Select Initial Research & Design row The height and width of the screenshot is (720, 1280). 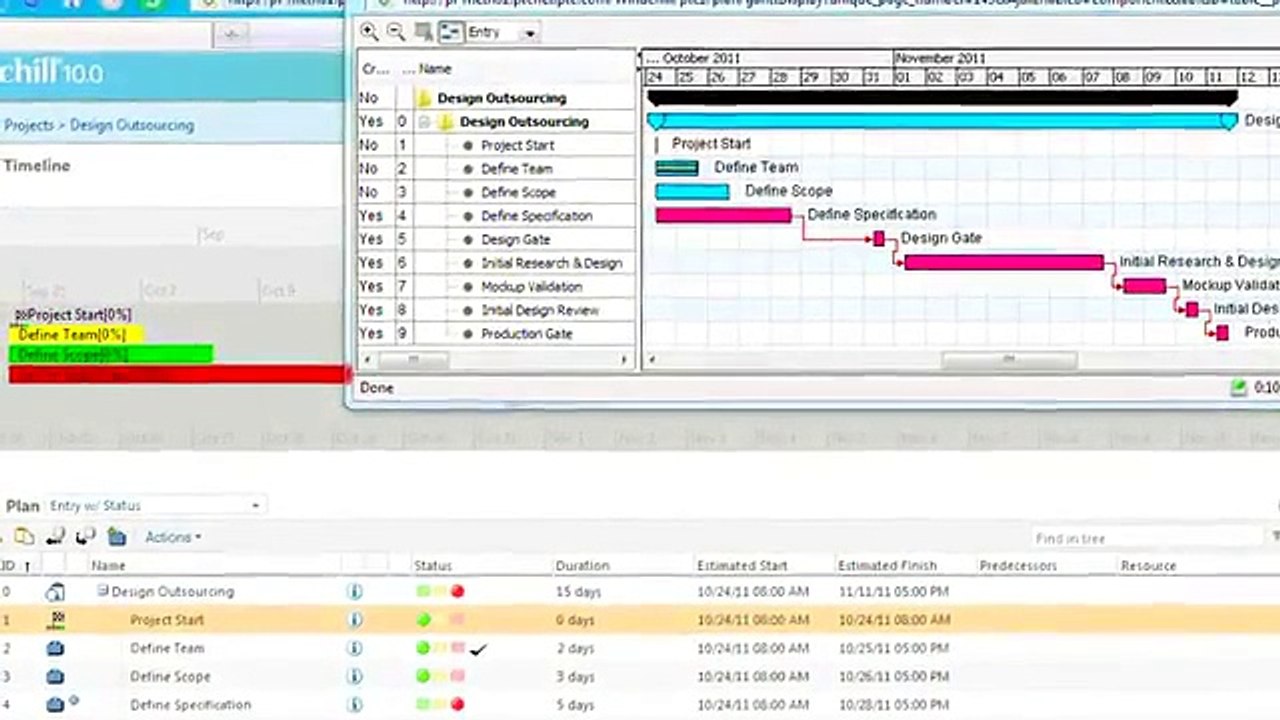tap(497, 263)
